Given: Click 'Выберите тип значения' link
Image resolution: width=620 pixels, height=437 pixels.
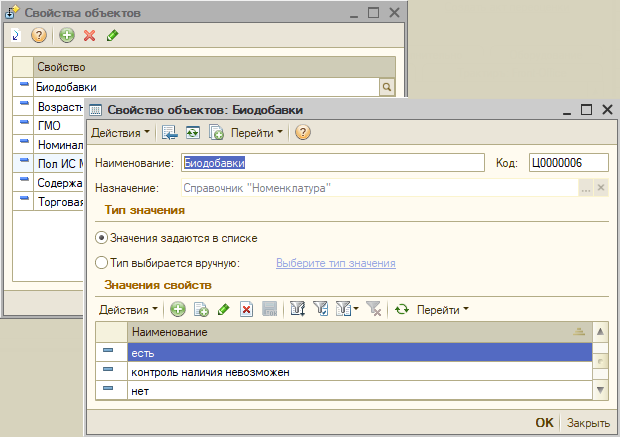Looking at the screenshot, I should point(336,263).
